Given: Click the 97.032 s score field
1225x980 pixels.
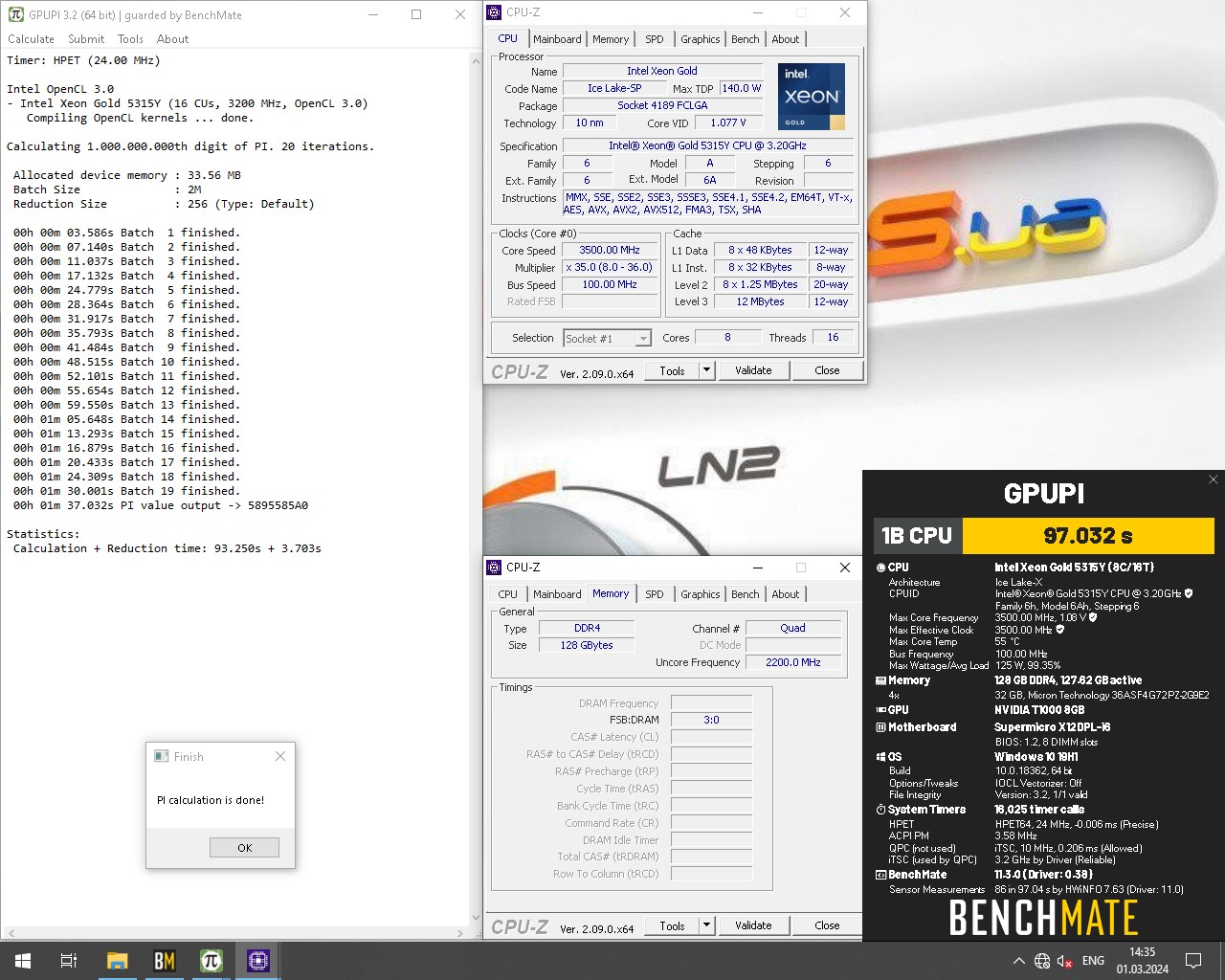Looking at the screenshot, I should 1088,536.
